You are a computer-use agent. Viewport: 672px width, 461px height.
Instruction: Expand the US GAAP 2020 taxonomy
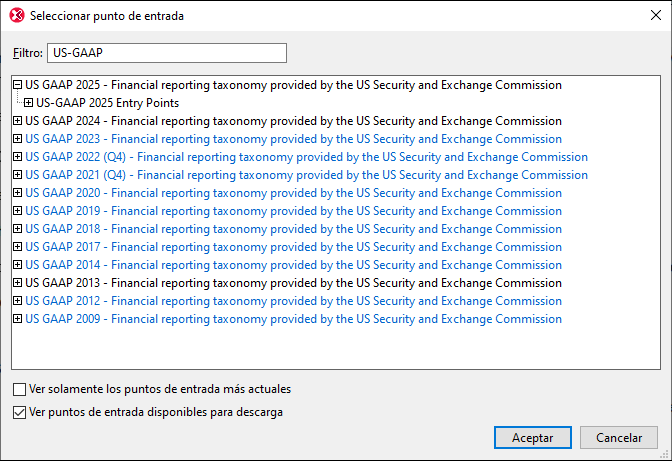click(18, 193)
